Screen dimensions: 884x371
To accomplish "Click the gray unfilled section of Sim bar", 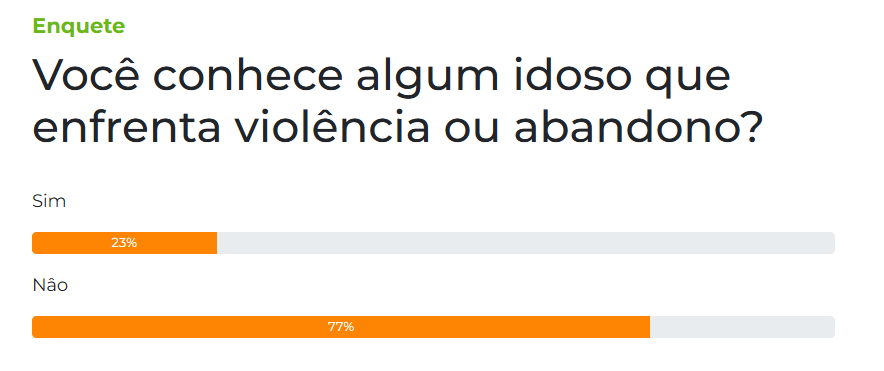I will 526,243.
